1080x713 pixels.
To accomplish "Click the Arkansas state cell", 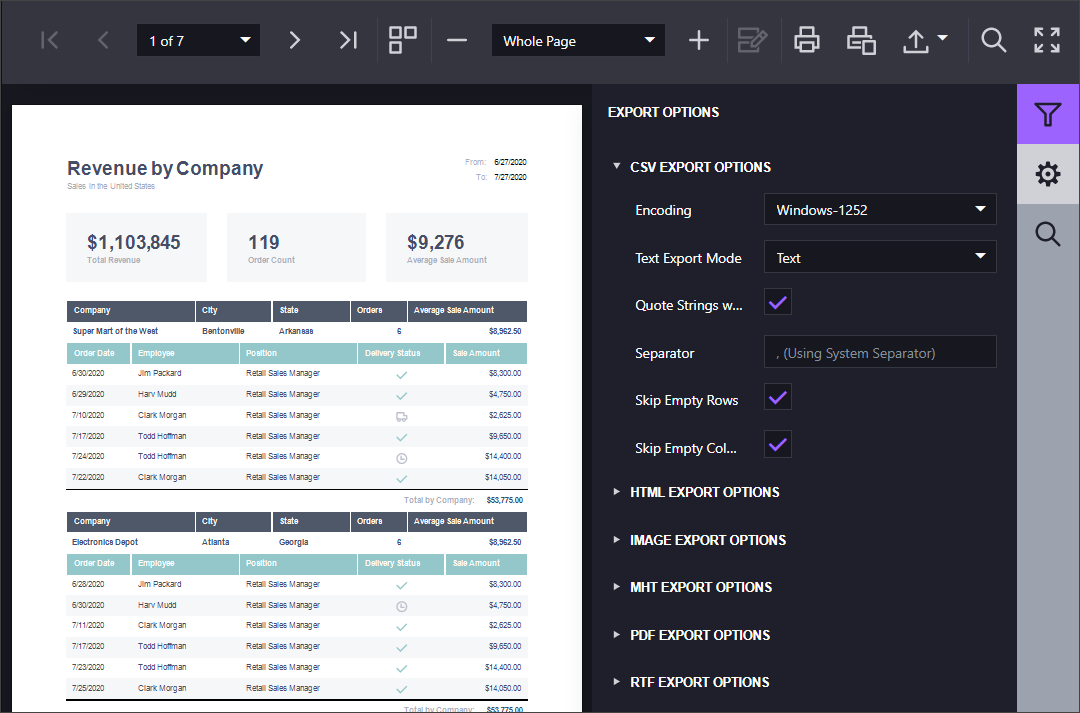I will point(296,331).
